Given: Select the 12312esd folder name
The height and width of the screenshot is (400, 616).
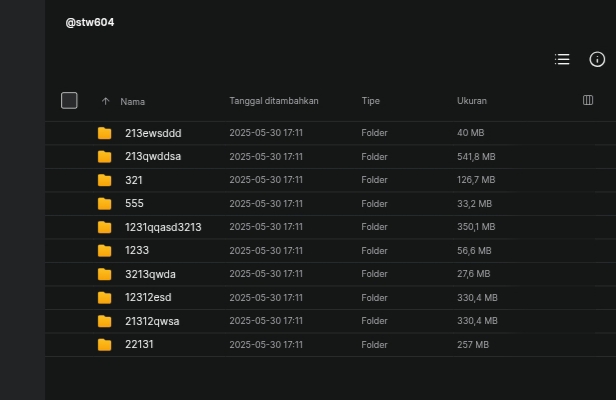Looking at the screenshot, I should [148, 297].
